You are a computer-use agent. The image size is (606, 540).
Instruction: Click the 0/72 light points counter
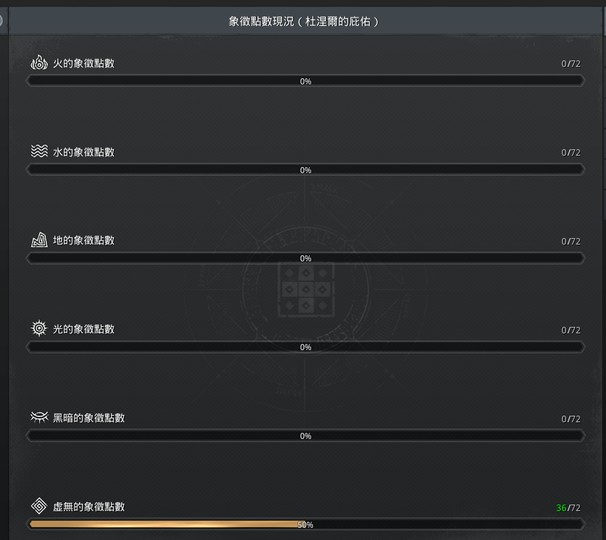coord(571,330)
